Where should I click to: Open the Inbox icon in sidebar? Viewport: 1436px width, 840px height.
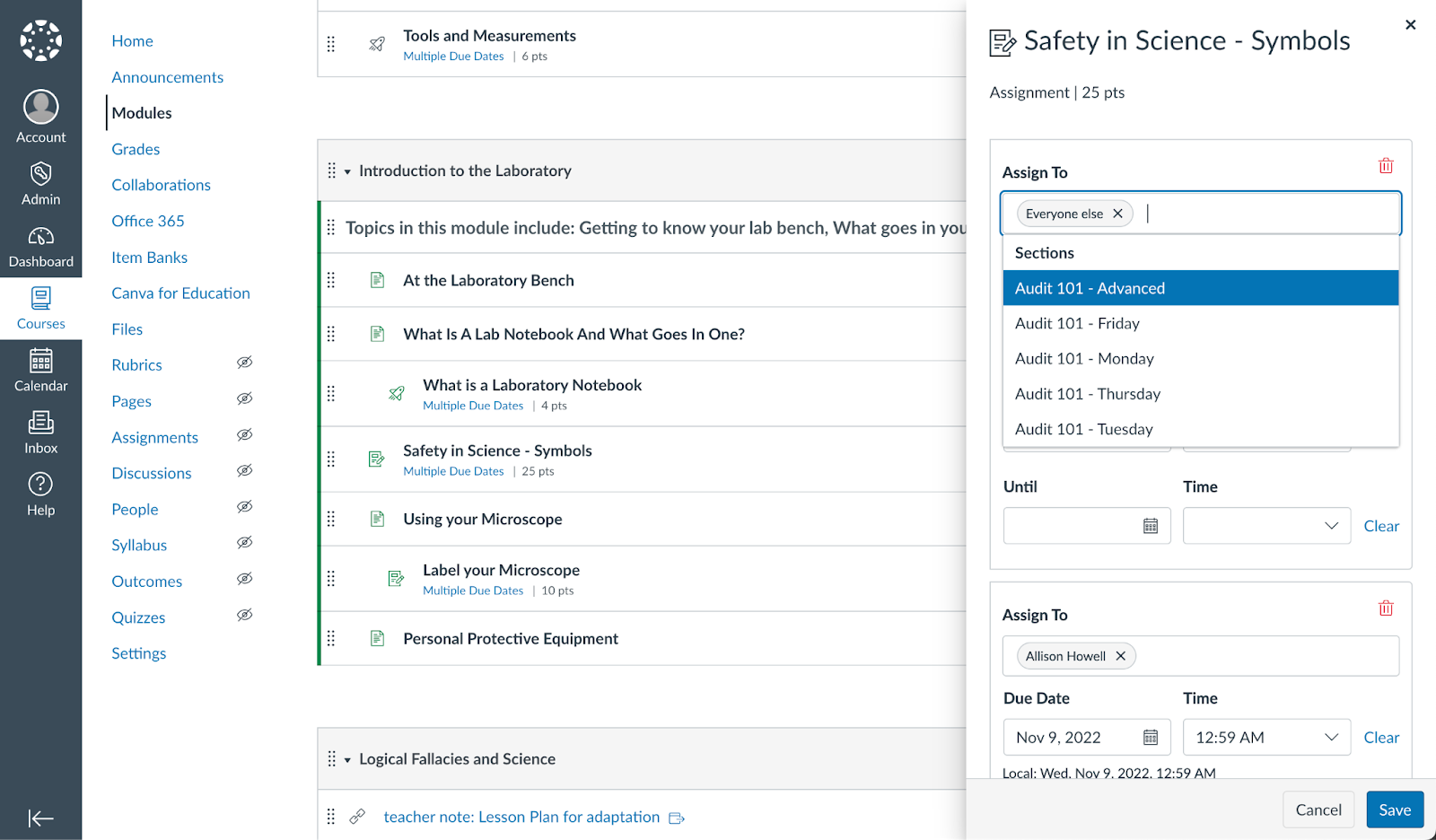(x=40, y=432)
